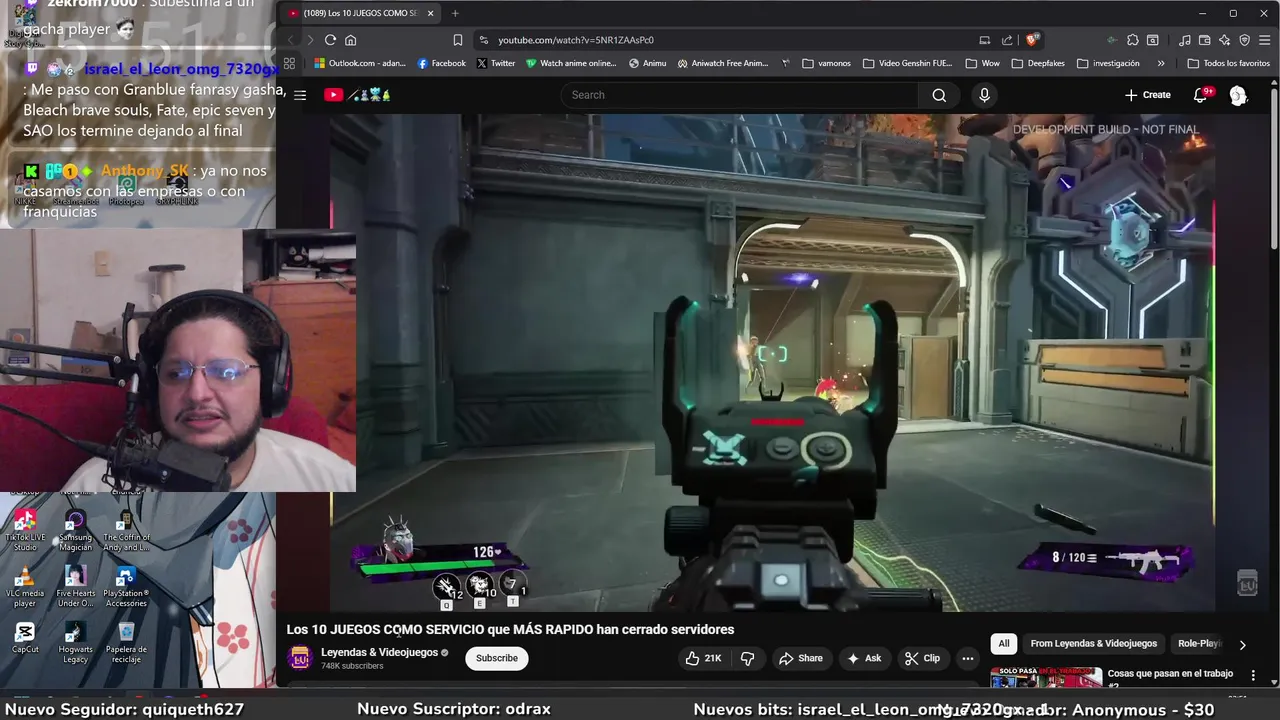
Task: Open the Cosas que pasan en el trabajo thumbnail
Action: 1046,679
